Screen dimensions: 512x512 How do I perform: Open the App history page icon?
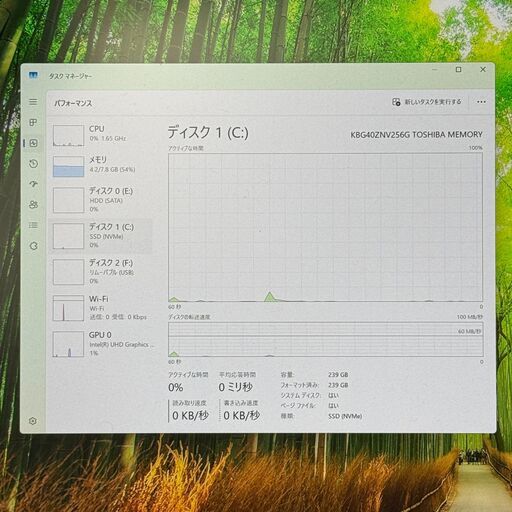point(33,163)
